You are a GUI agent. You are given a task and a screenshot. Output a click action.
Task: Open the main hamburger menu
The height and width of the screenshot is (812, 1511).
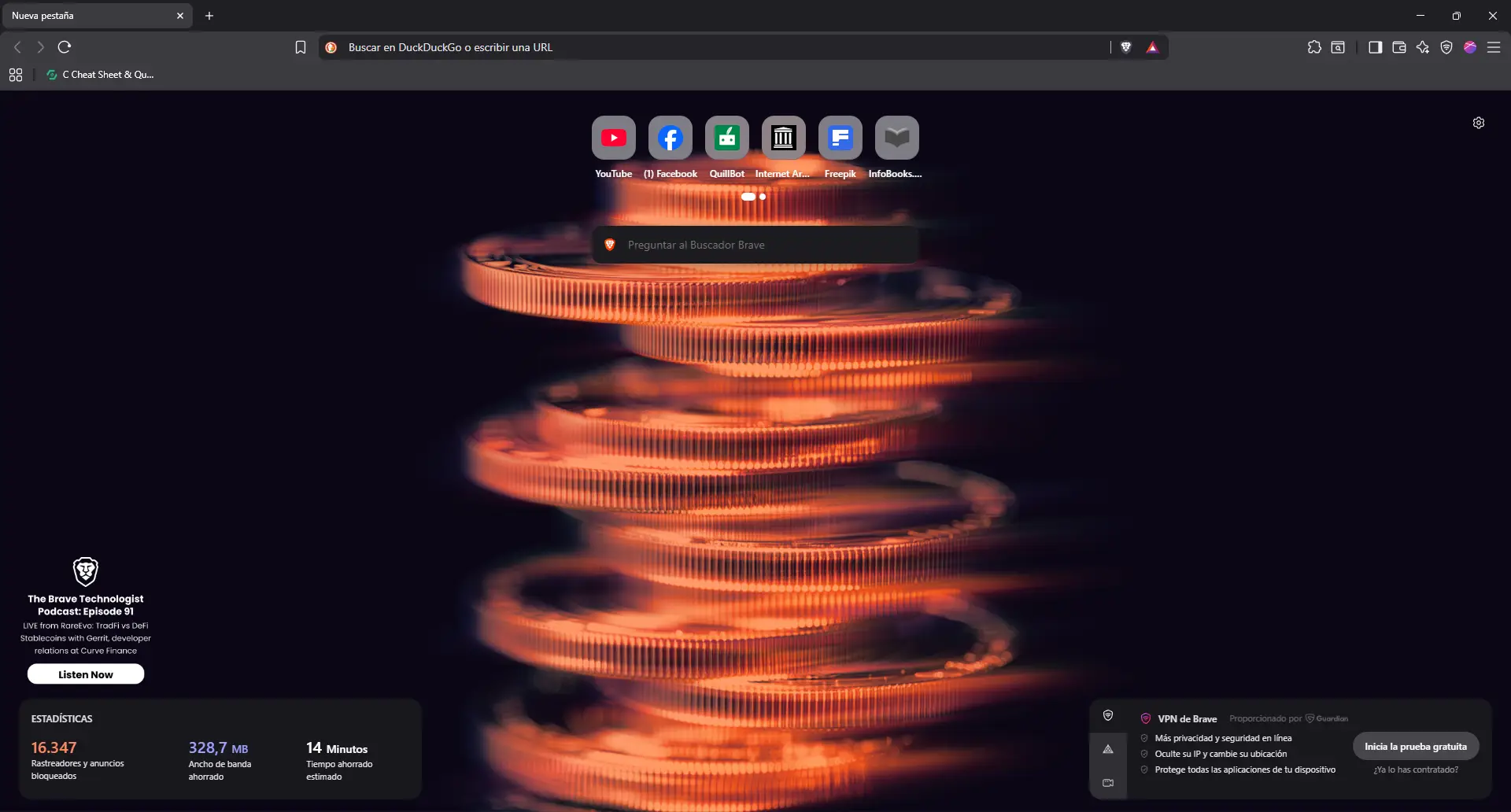[x=1494, y=47]
